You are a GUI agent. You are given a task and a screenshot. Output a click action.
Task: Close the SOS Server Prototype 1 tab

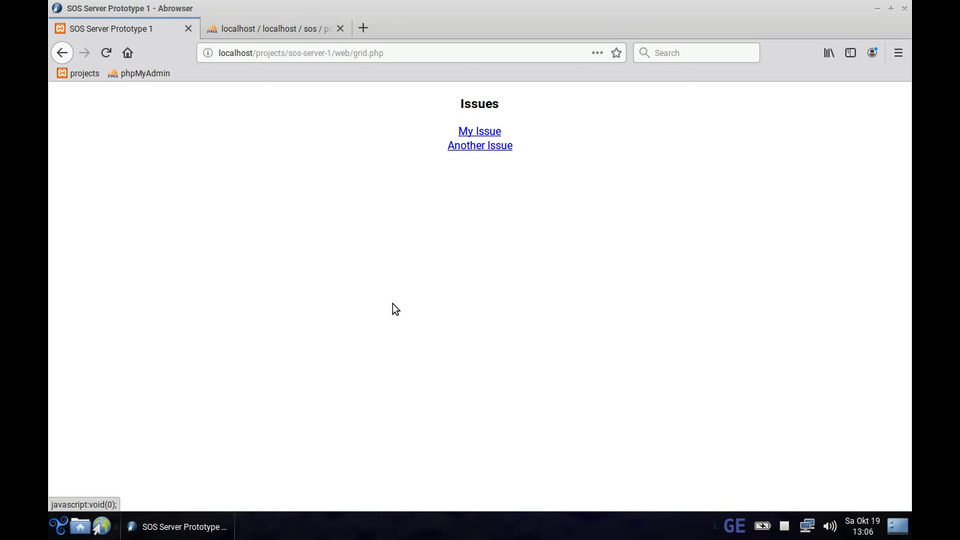(x=188, y=28)
